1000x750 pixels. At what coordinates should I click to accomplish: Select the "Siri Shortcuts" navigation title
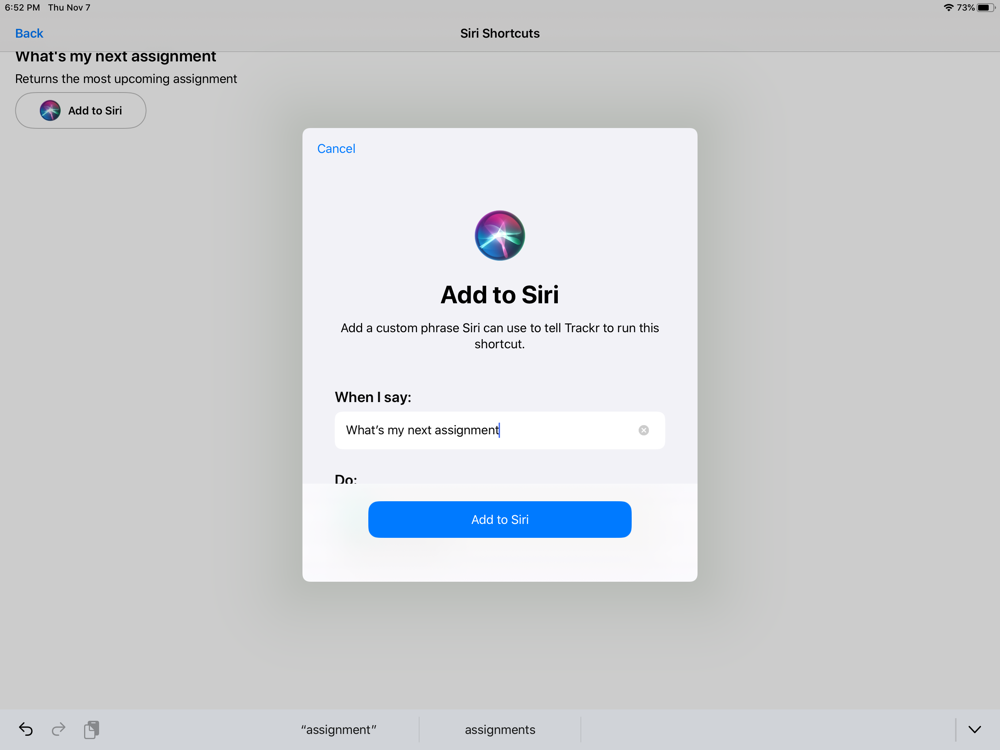click(x=500, y=33)
